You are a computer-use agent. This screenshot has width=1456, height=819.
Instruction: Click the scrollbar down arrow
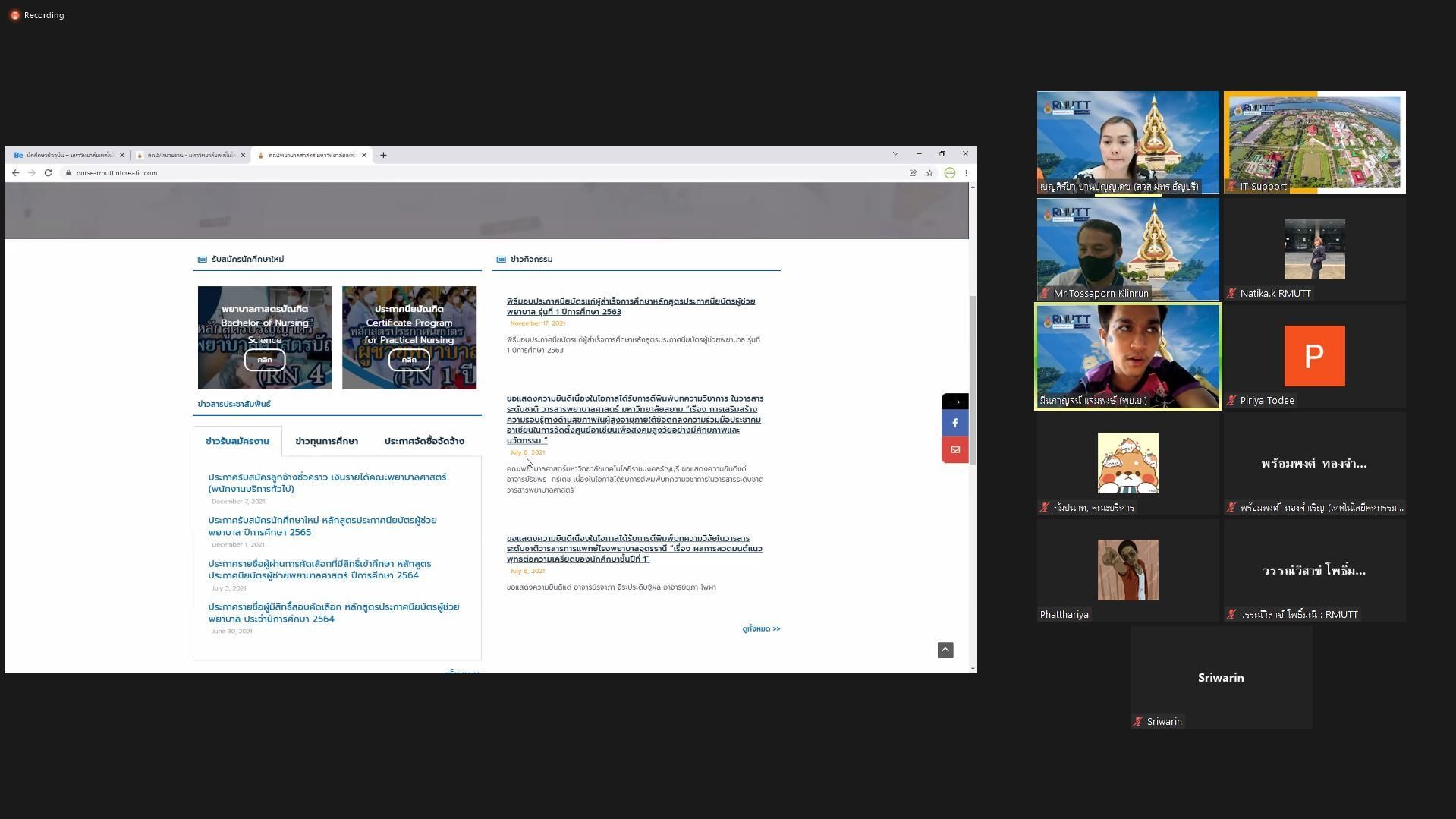[973, 669]
